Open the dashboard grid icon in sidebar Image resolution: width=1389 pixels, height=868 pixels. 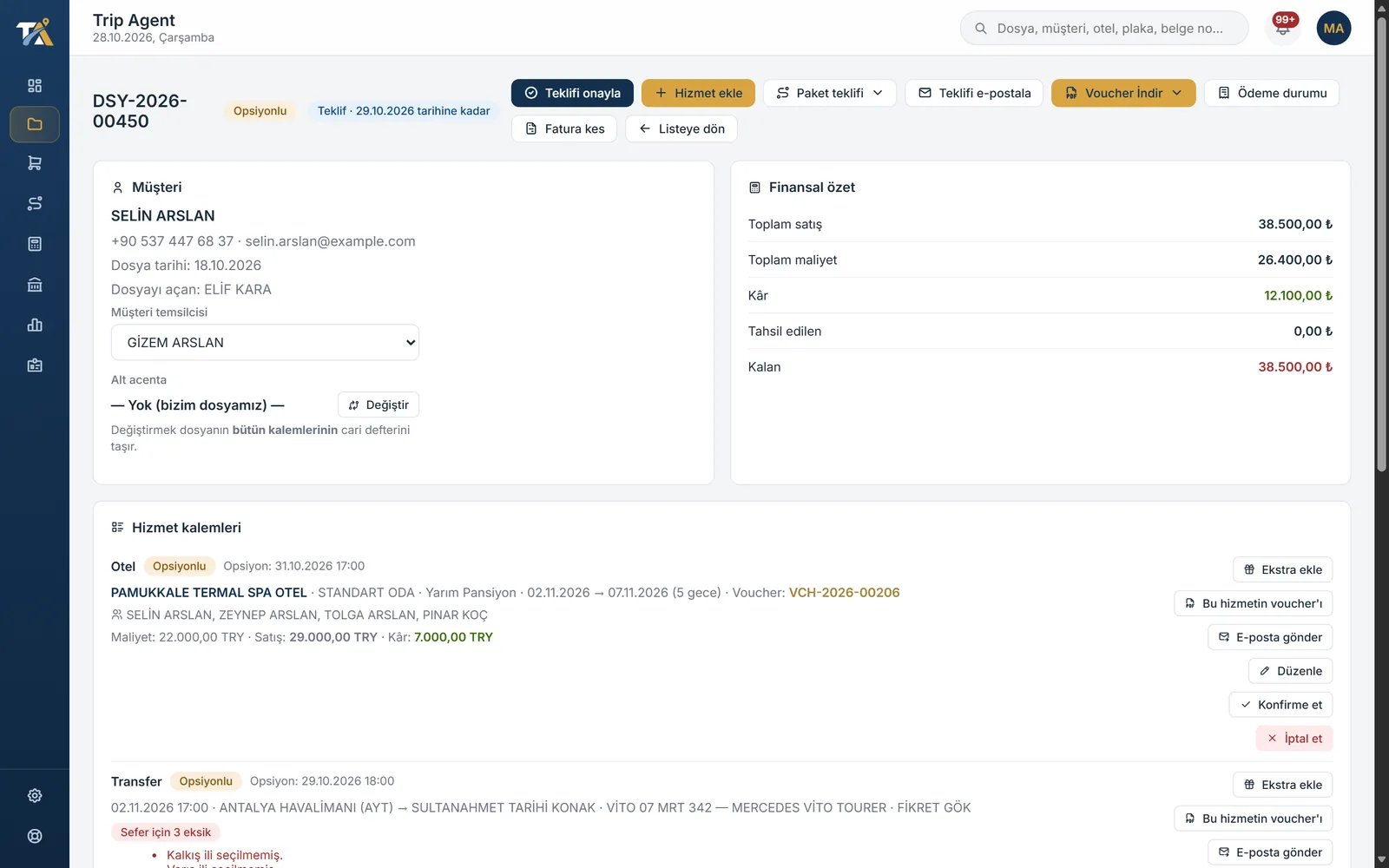[x=35, y=85]
